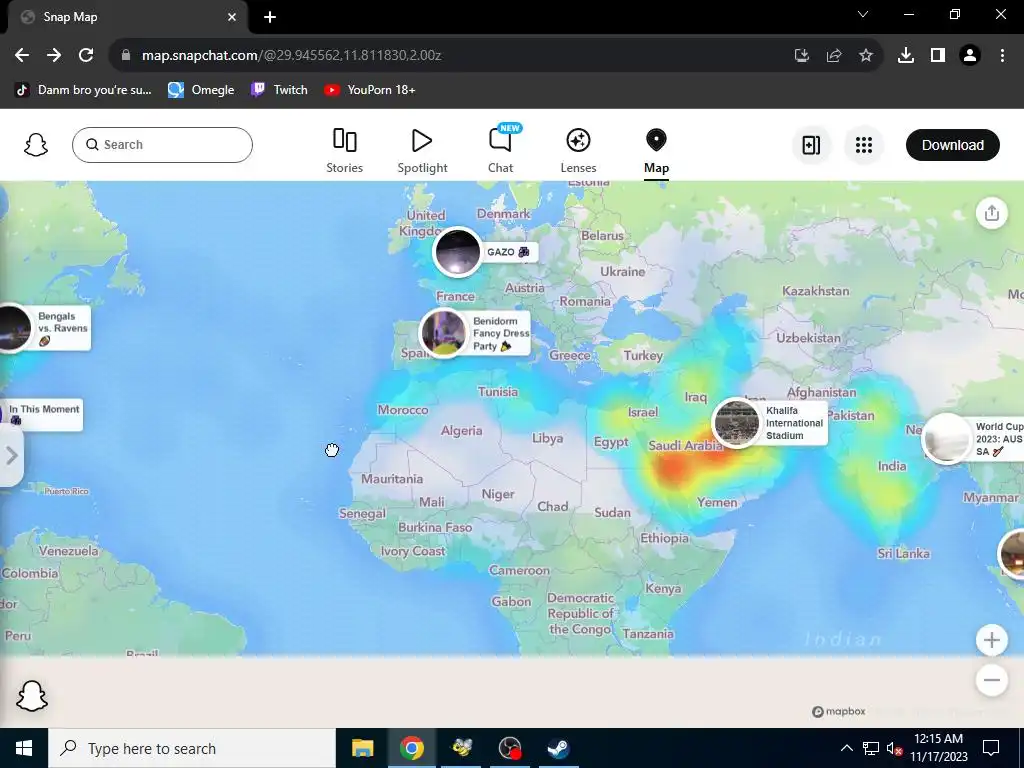1024x768 pixels.
Task: Click the Mauritania map label
Action: [392, 479]
